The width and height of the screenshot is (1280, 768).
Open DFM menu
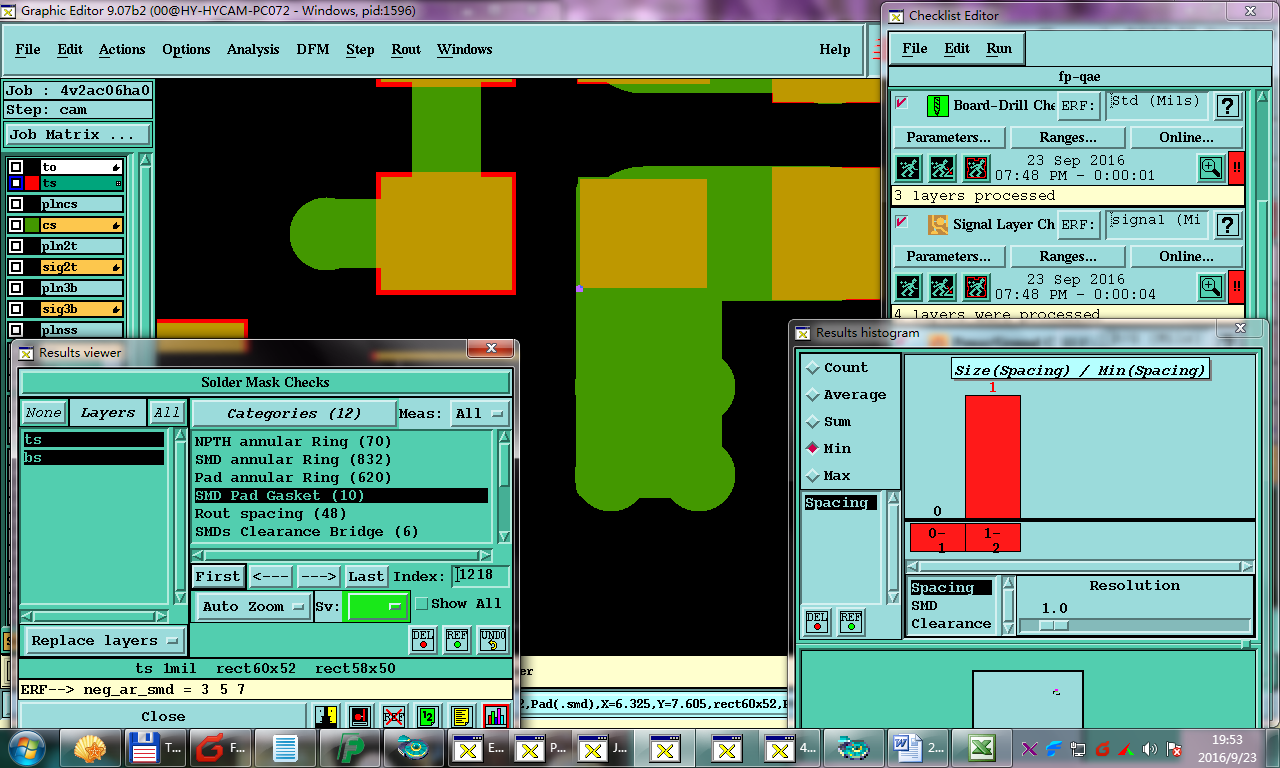pos(313,49)
